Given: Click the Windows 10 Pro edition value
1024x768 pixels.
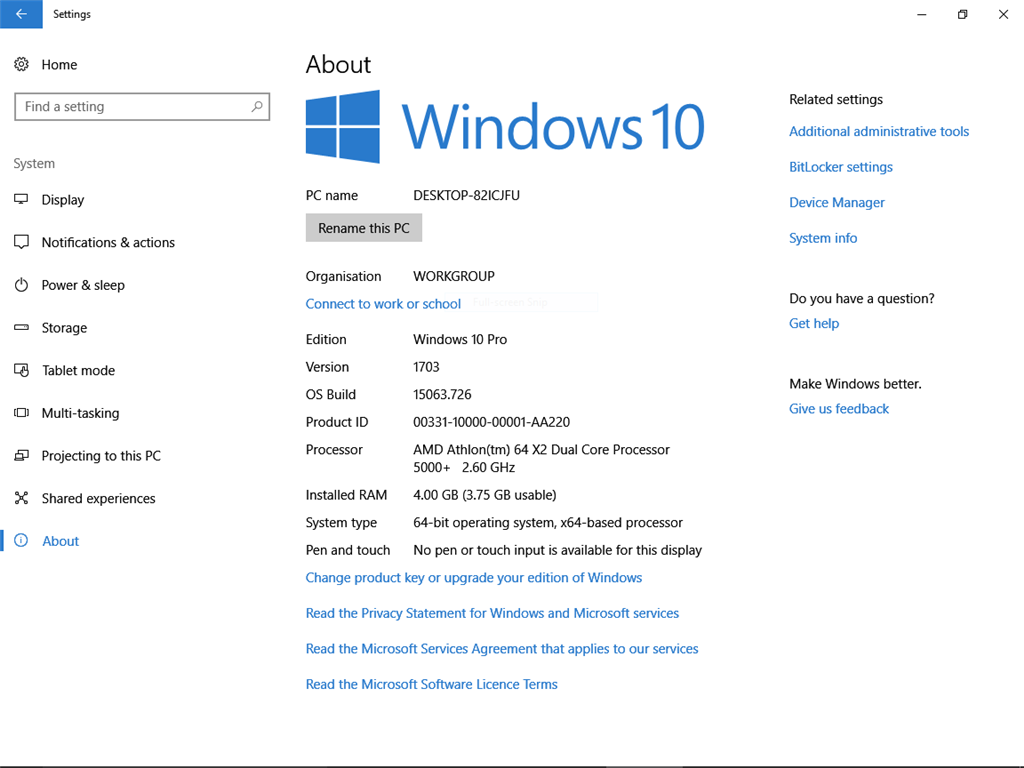Looking at the screenshot, I should tap(460, 340).
